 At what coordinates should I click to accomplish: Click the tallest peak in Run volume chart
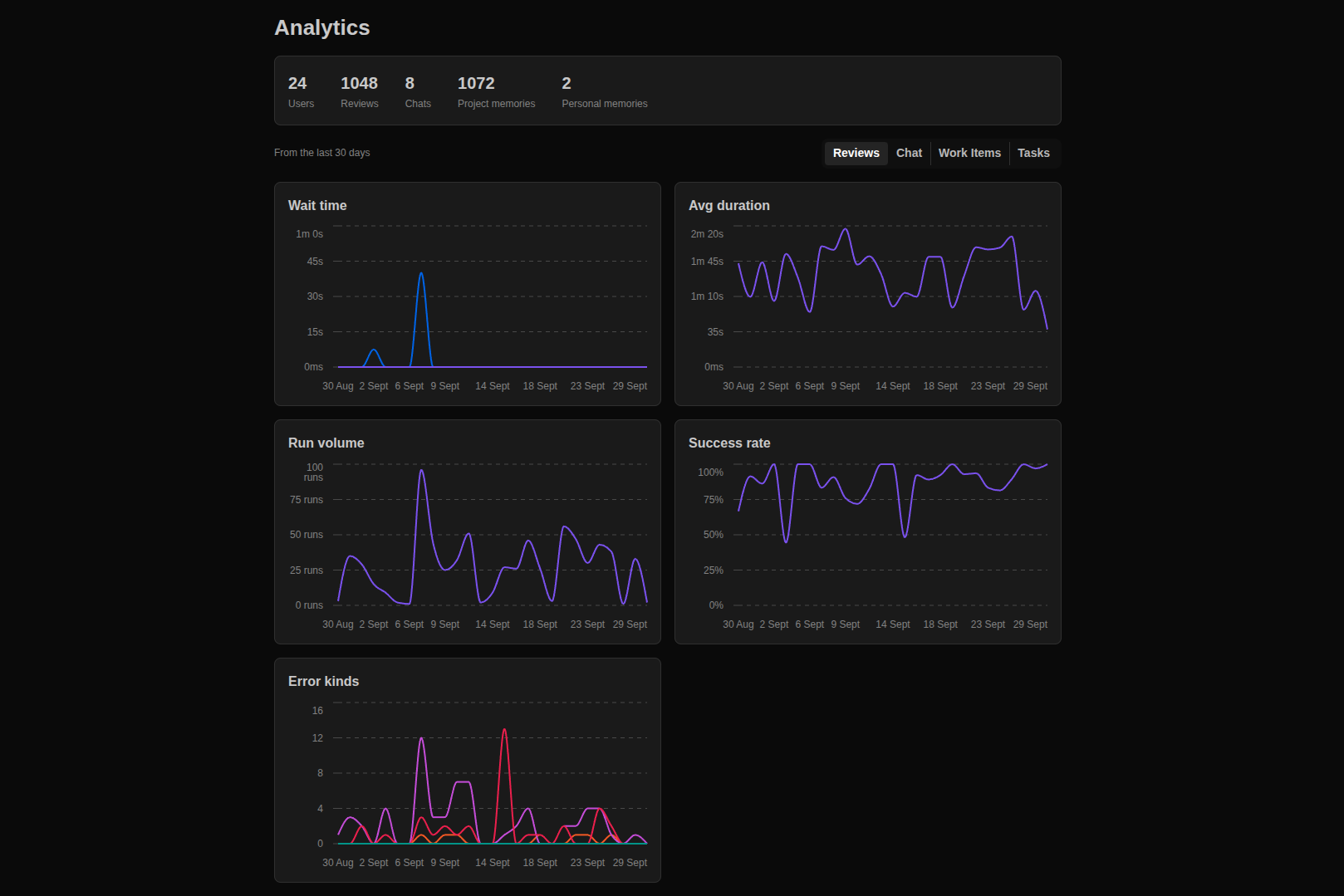(x=421, y=472)
